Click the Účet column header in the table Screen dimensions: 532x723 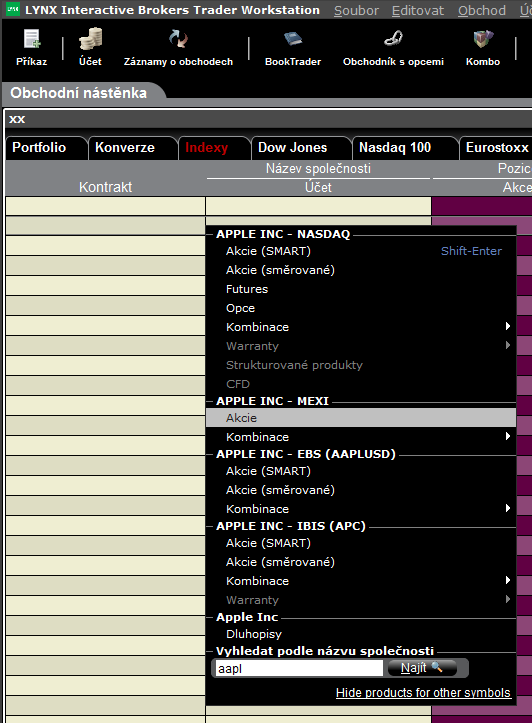318,187
